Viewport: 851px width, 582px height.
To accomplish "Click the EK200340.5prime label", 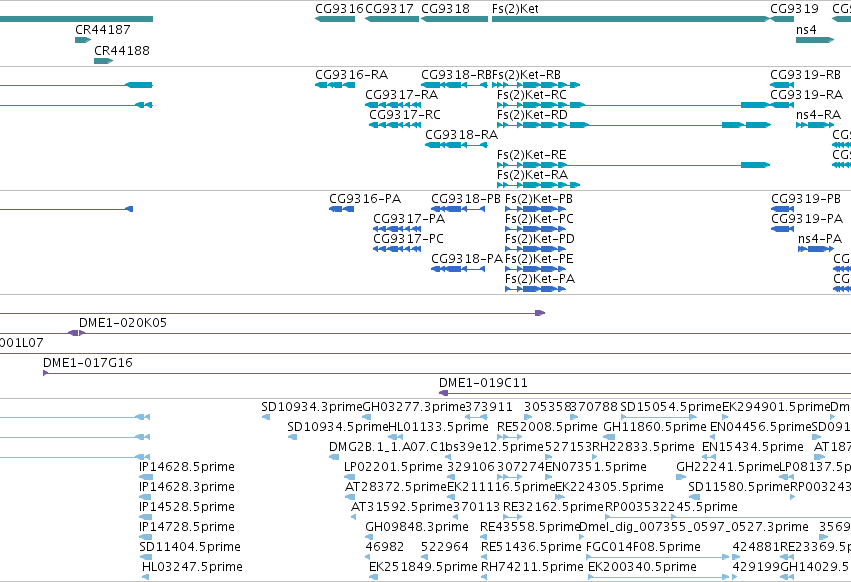I will (x=642, y=567).
